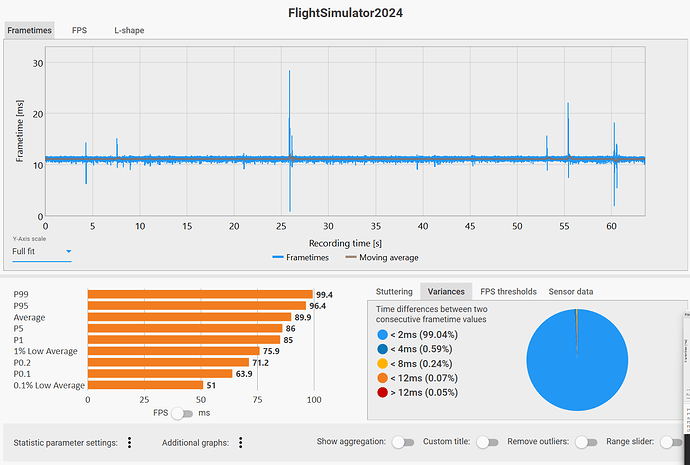Open Statistic parameter settings three-dot menu
Viewport: 690px width, 465px height.
pyautogui.click(x=129, y=443)
